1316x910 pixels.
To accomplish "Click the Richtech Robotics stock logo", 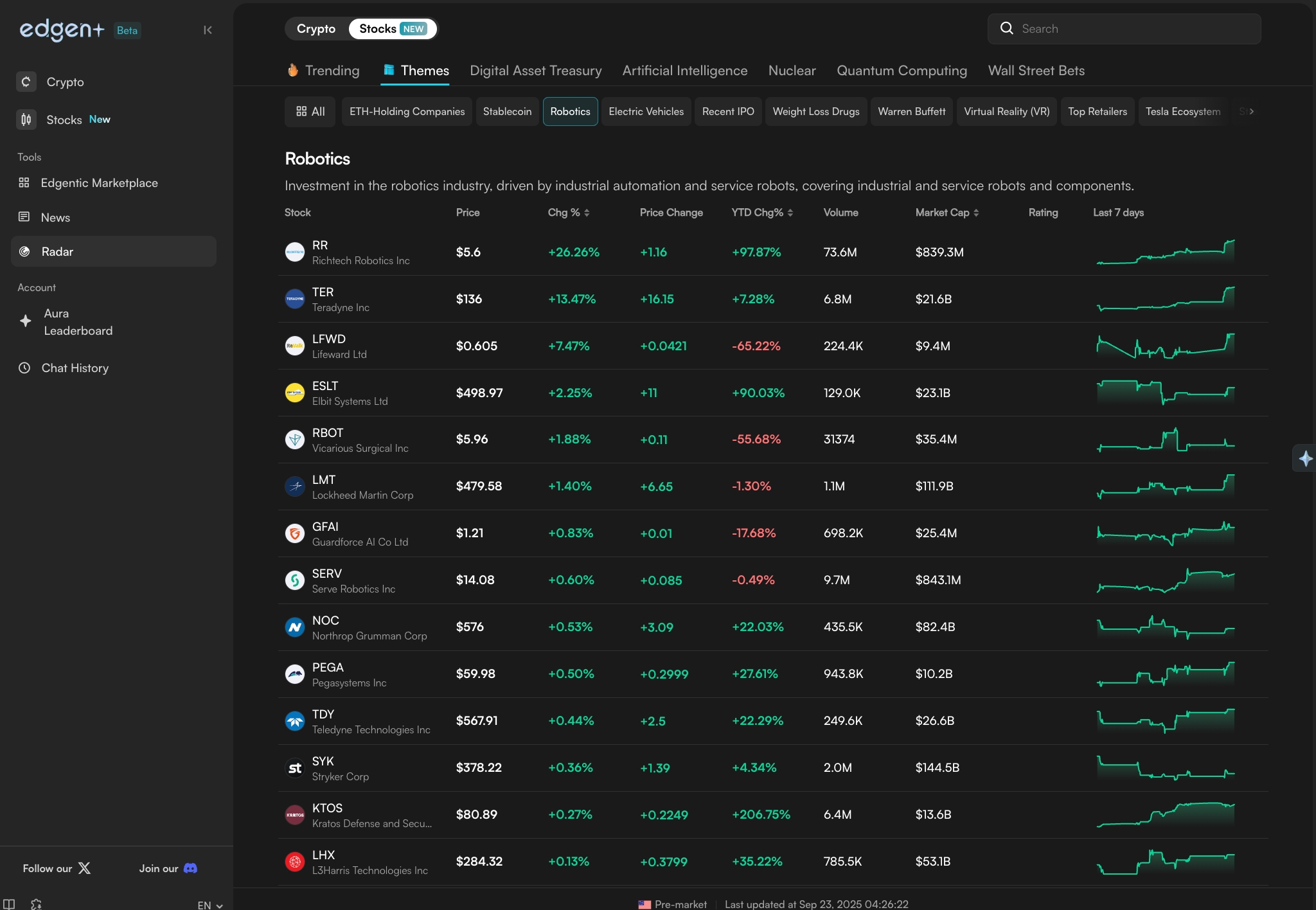I will tap(295, 252).
